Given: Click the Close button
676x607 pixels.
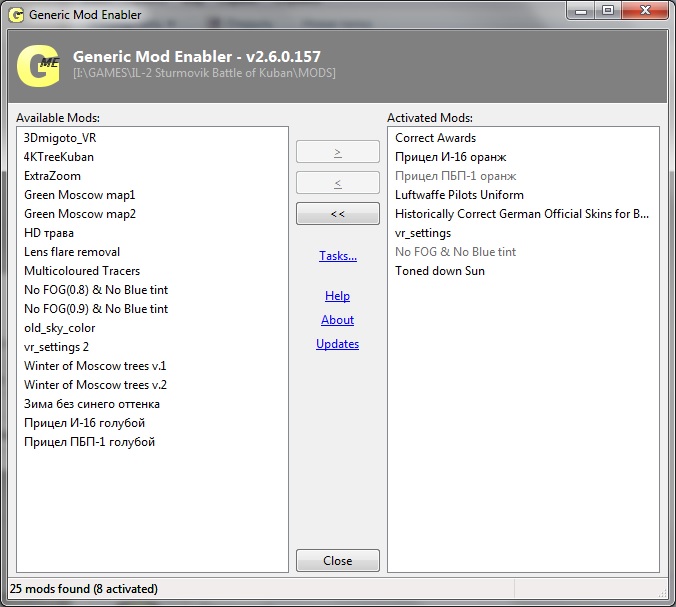Looking at the screenshot, I should pyautogui.click(x=338, y=560).
